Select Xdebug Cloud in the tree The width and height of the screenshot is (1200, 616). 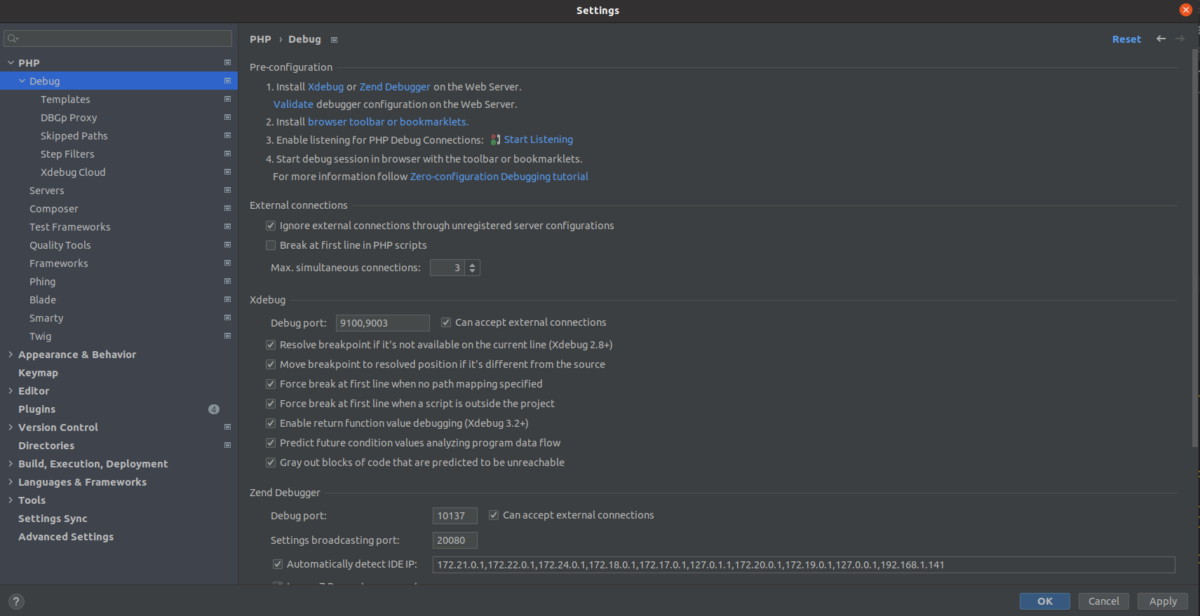point(73,172)
